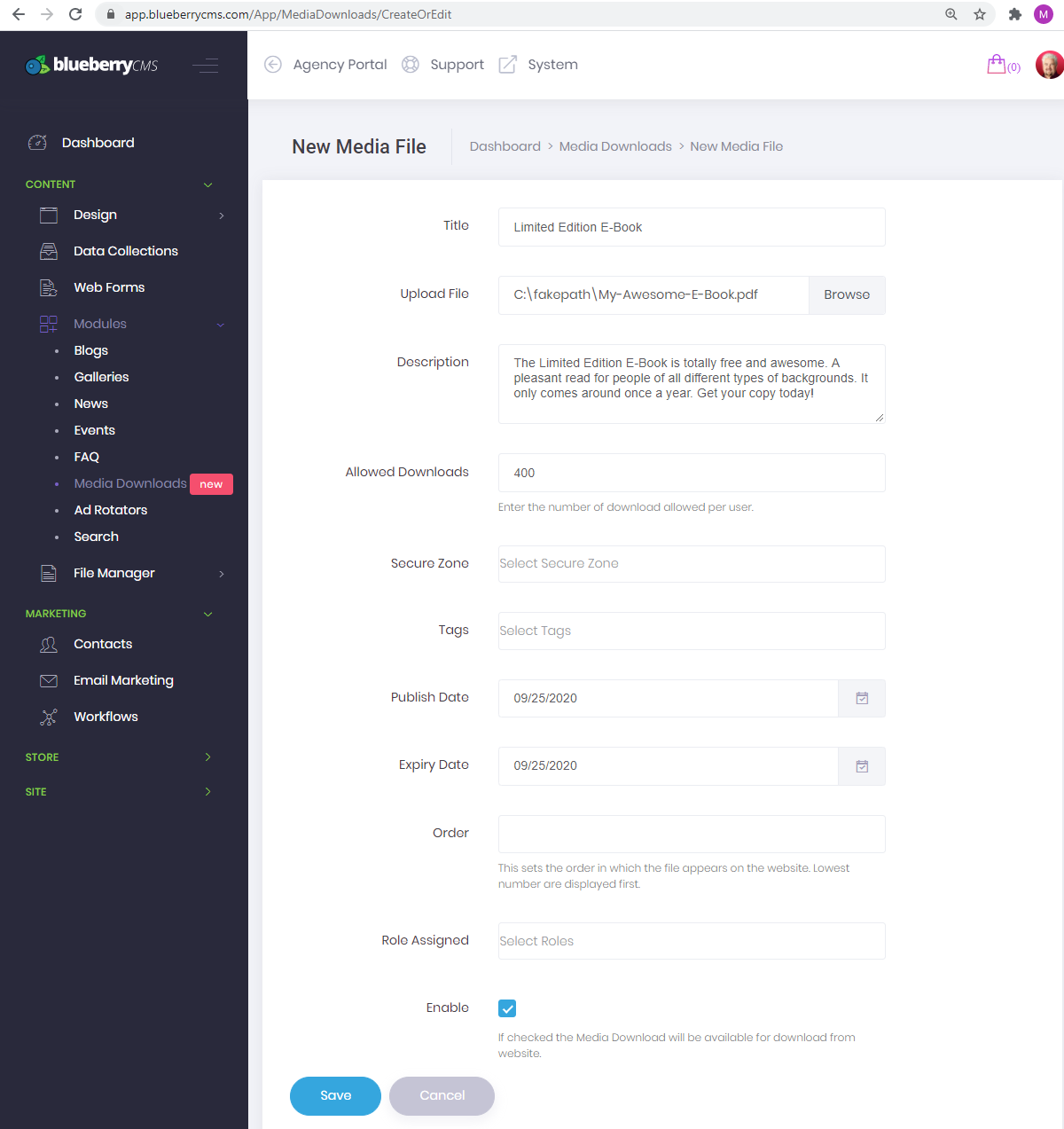Click the Agency Portal back-arrow icon
The height and width of the screenshot is (1129, 1064).
[273, 65]
